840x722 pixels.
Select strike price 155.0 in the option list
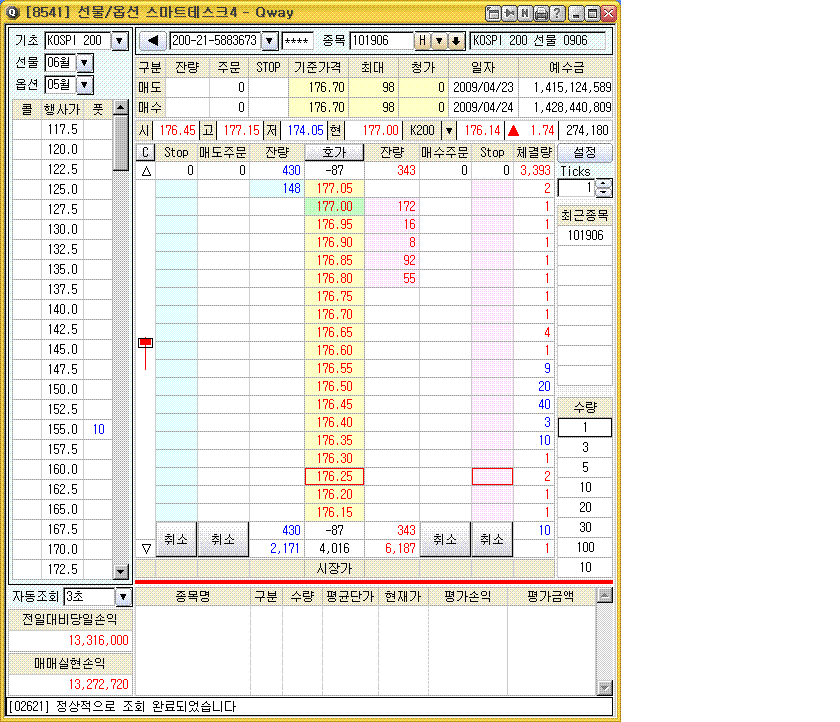[63, 430]
